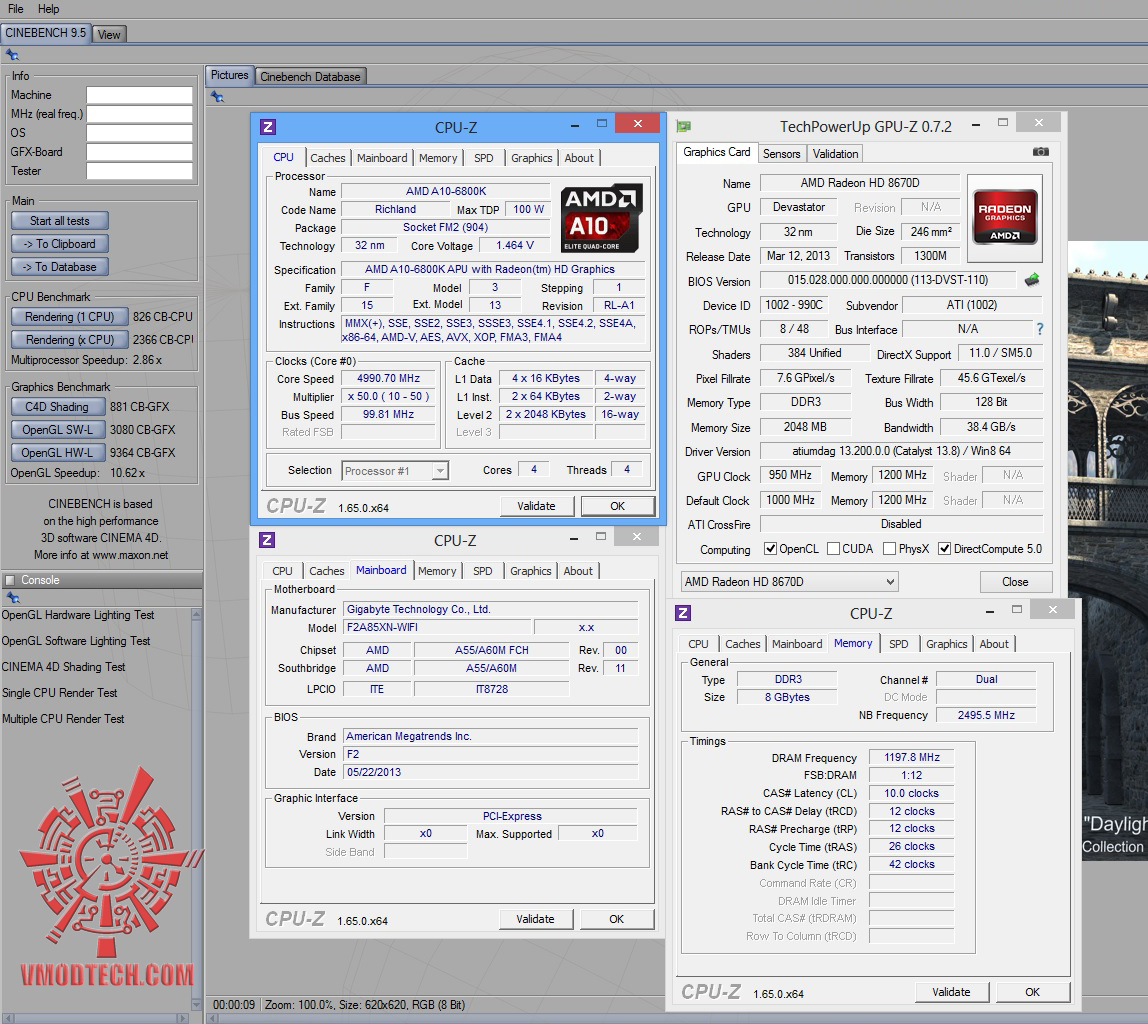Run the C4D Shading benchmark

(57, 407)
